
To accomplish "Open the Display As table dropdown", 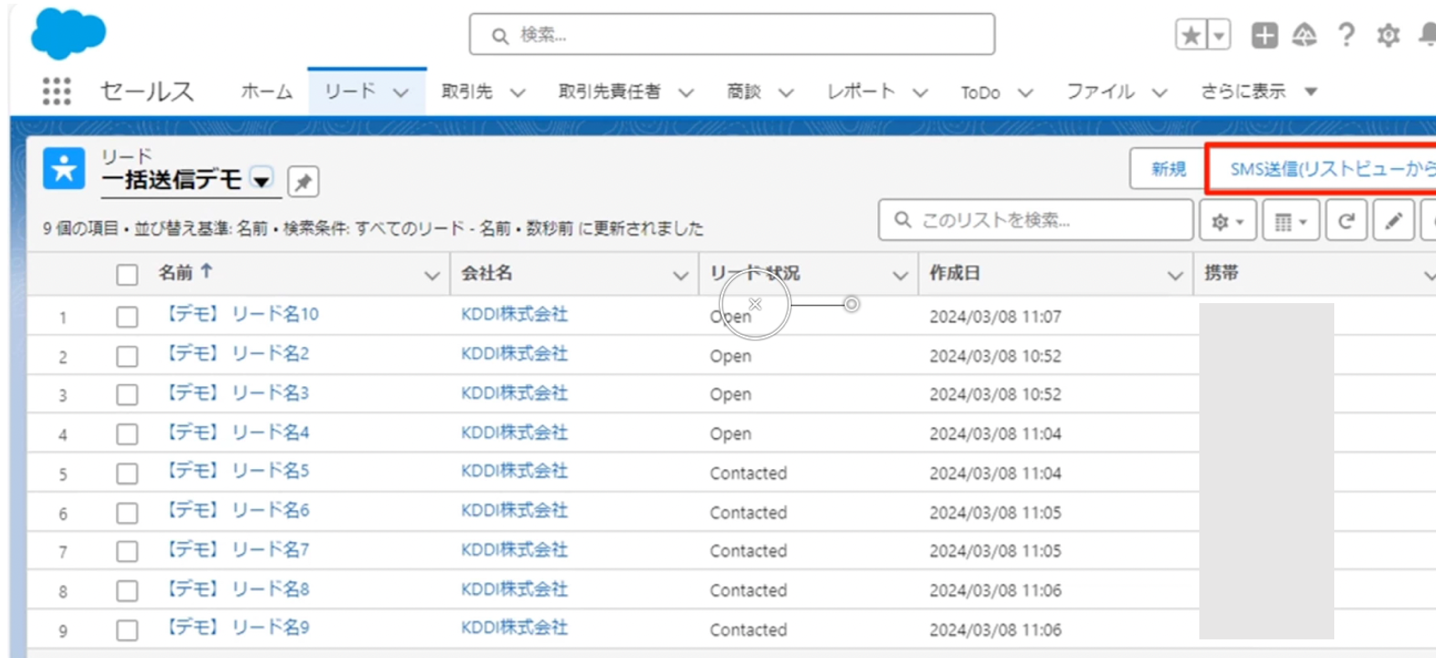I will point(1291,220).
